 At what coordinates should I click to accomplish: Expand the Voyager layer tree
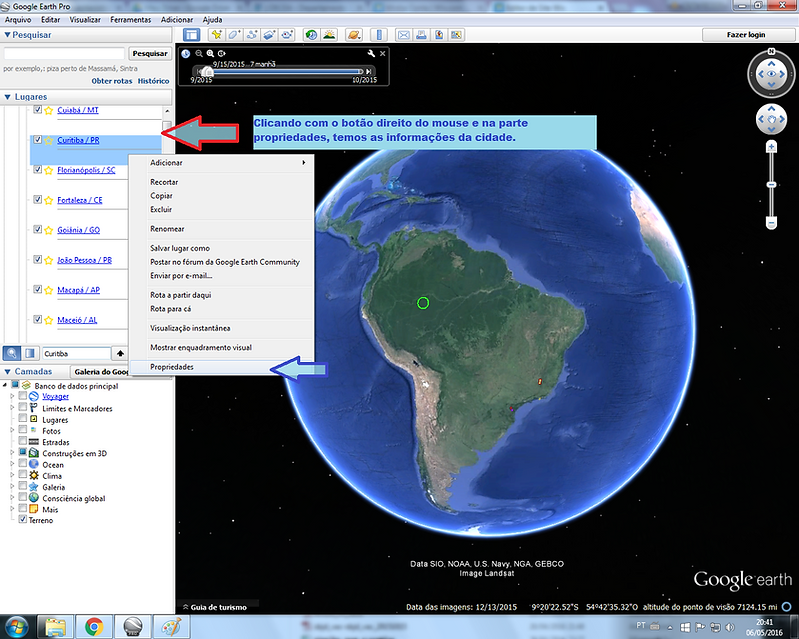tap(12, 396)
